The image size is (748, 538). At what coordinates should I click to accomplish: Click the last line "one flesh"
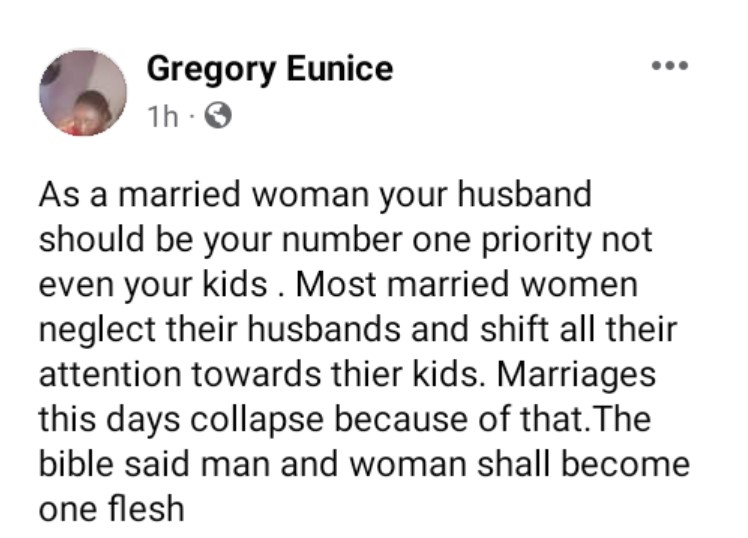pyautogui.click(x=112, y=508)
